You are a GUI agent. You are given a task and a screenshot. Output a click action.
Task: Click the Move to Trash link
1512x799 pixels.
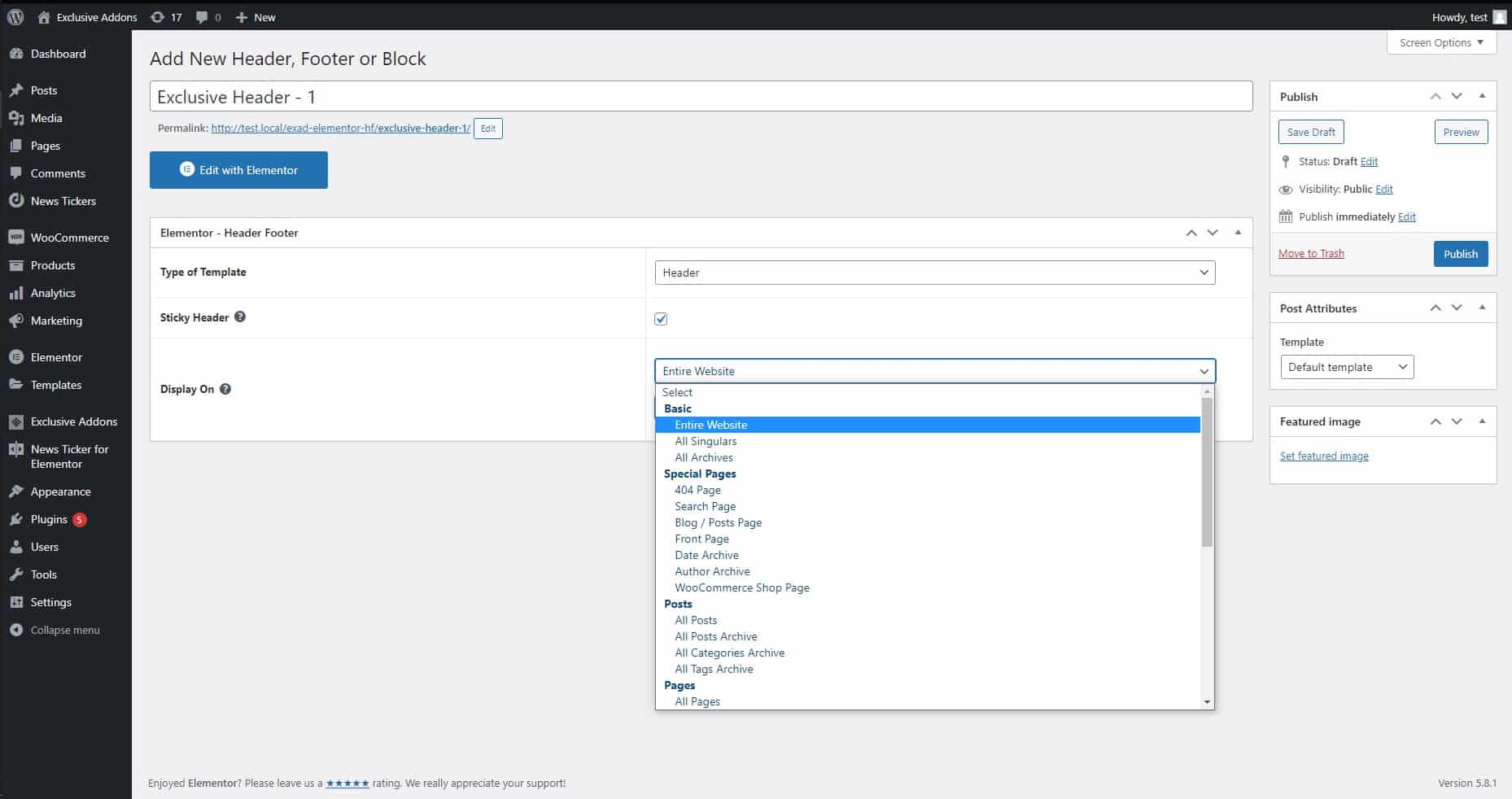1311,254
